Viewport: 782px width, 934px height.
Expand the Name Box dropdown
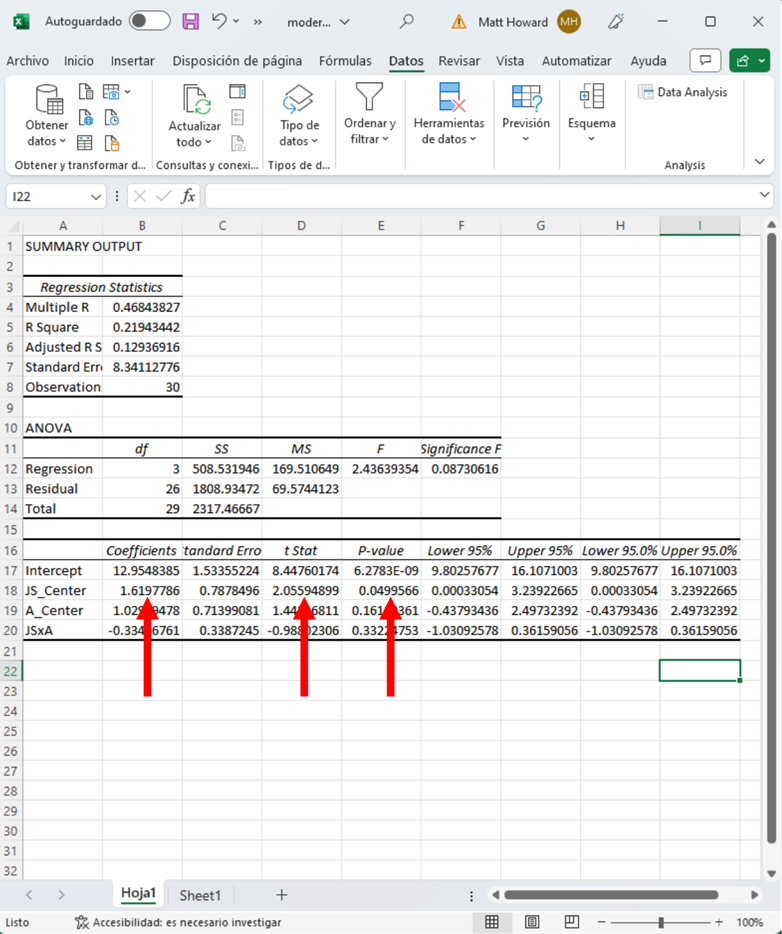coord(96,197)
